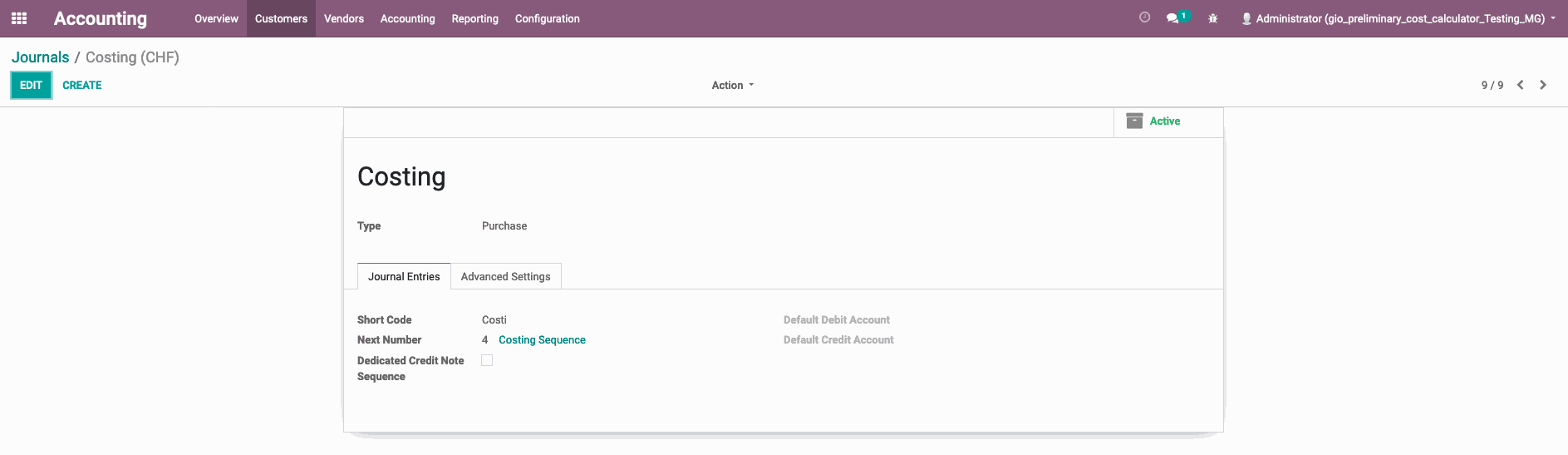
Task: Open the Reporting menu
Action: [x=475, y=18]
